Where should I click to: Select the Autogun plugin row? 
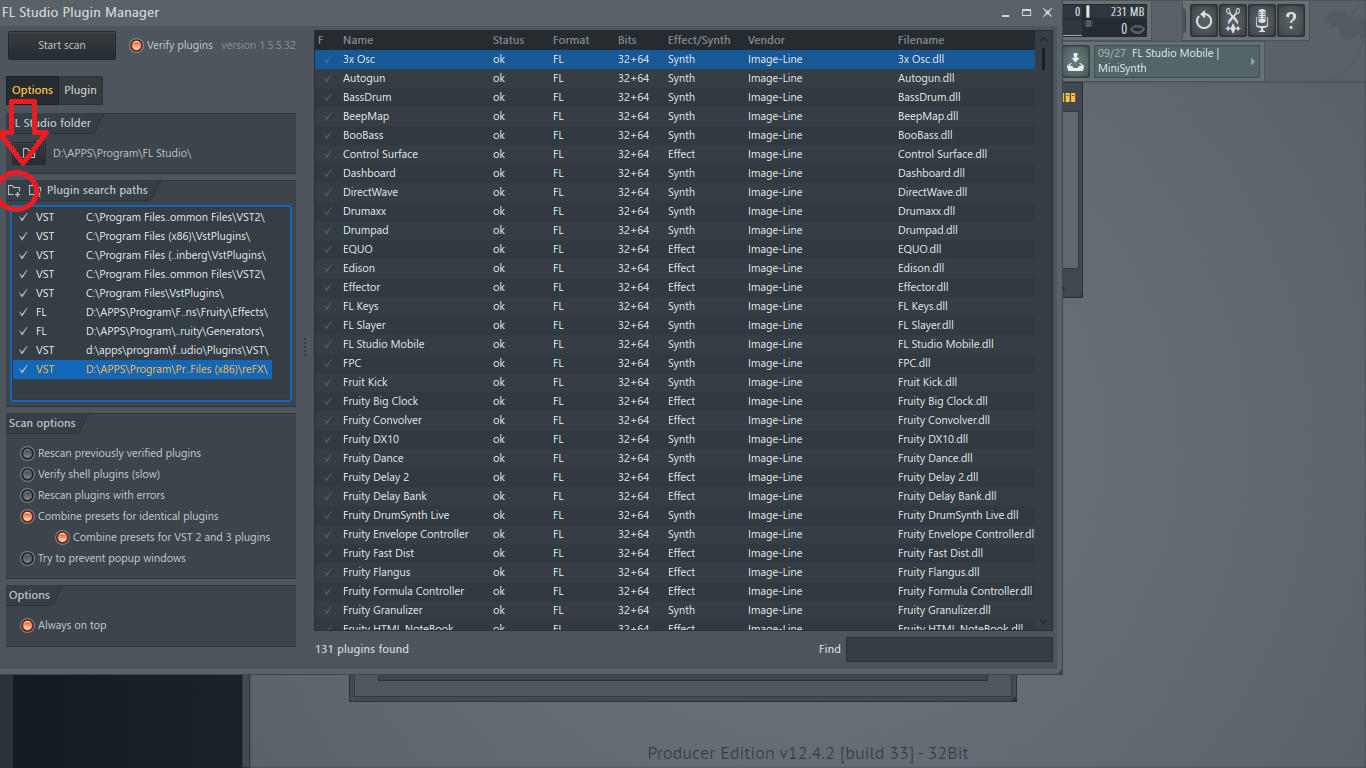(x=675, y=78)
